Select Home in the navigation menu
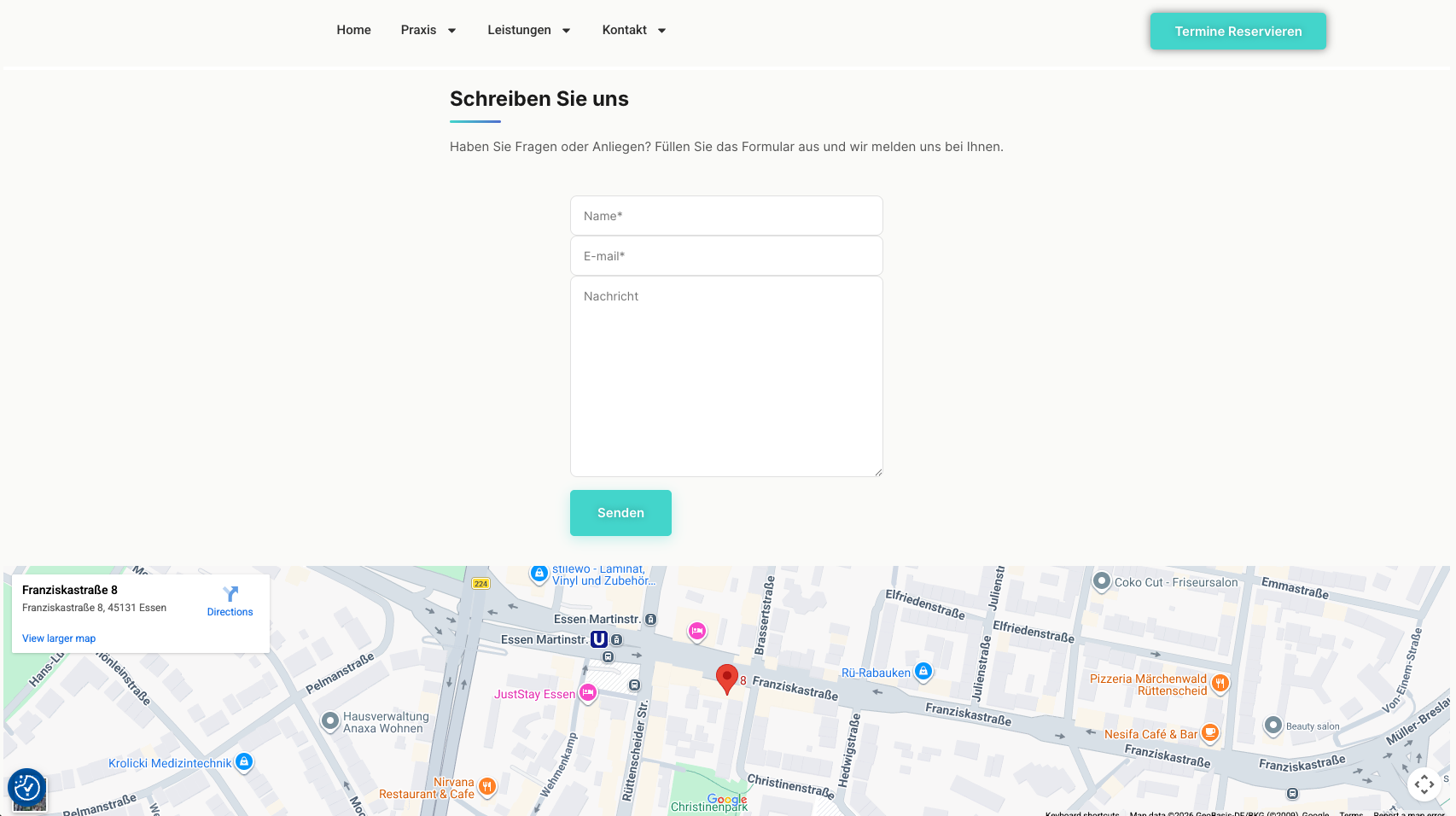Image resolution: width=1456 pixels, height=816 pixels. click(353, 30)
